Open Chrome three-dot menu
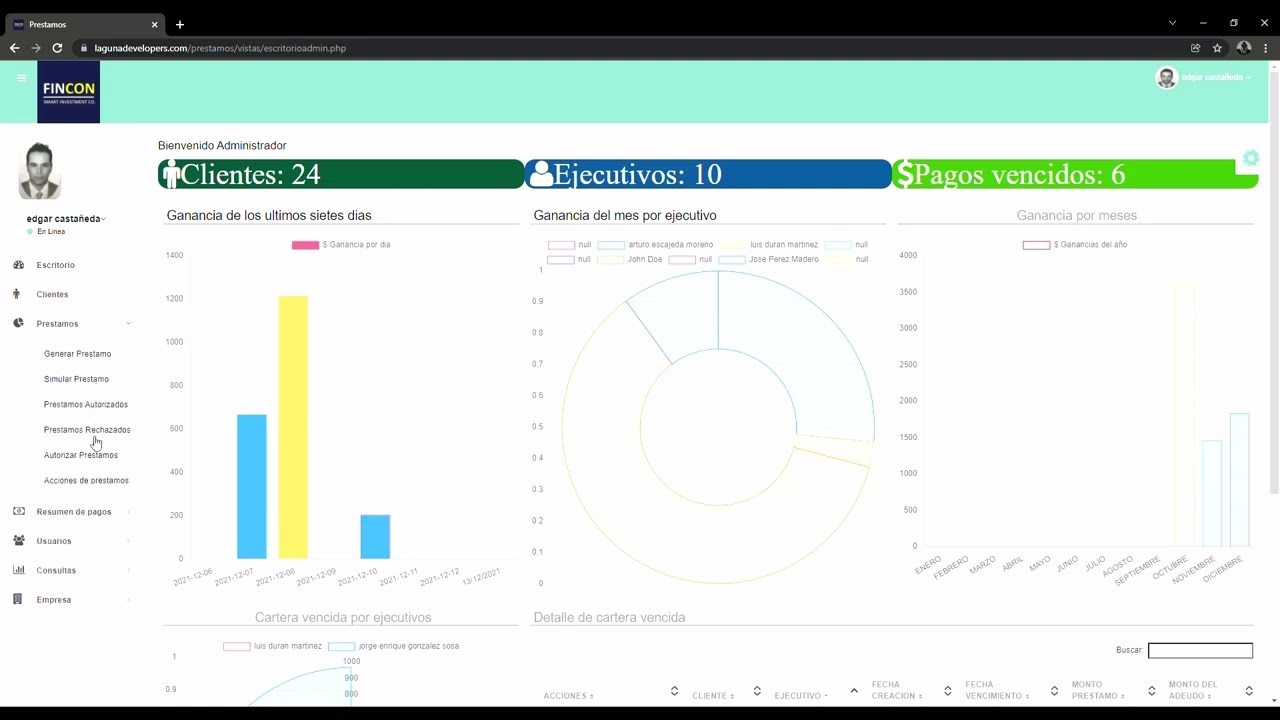Viewport: 1280px width, 720px height. (x=1266, y=48)
